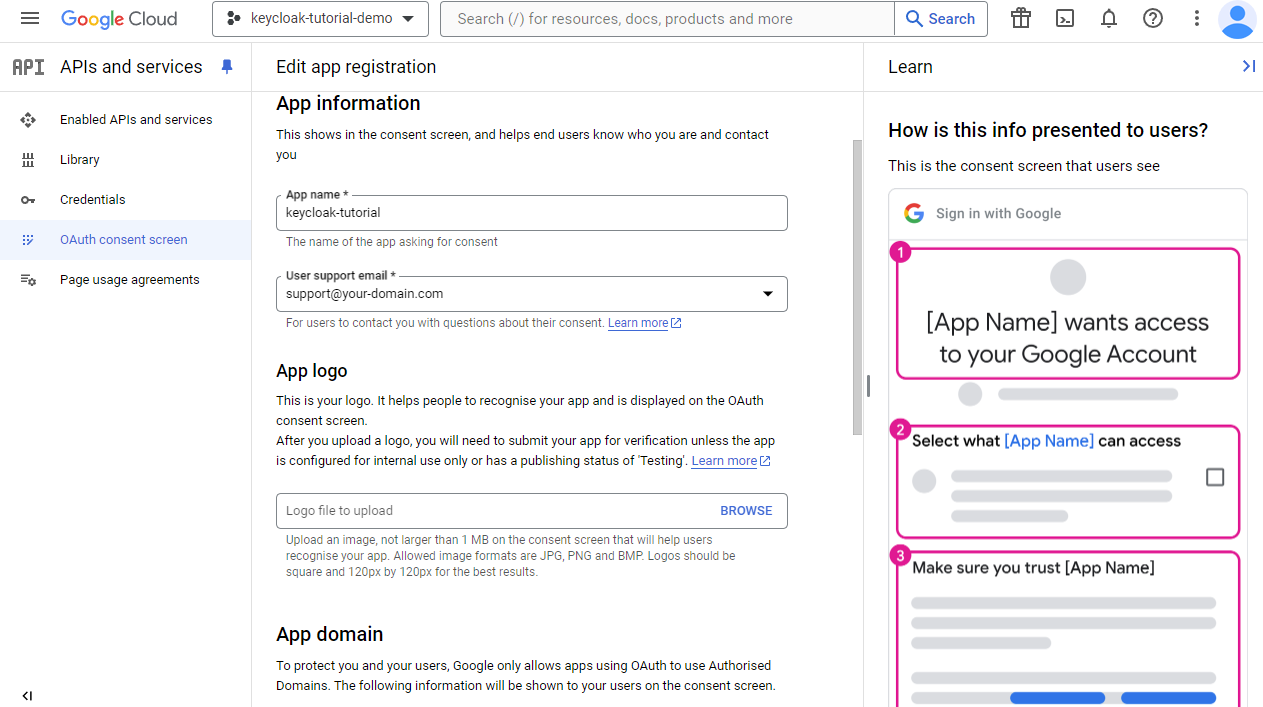Click the API logo next to APIs and services
The height and width of the screenshot is (707, 1263).
[28, 67]
